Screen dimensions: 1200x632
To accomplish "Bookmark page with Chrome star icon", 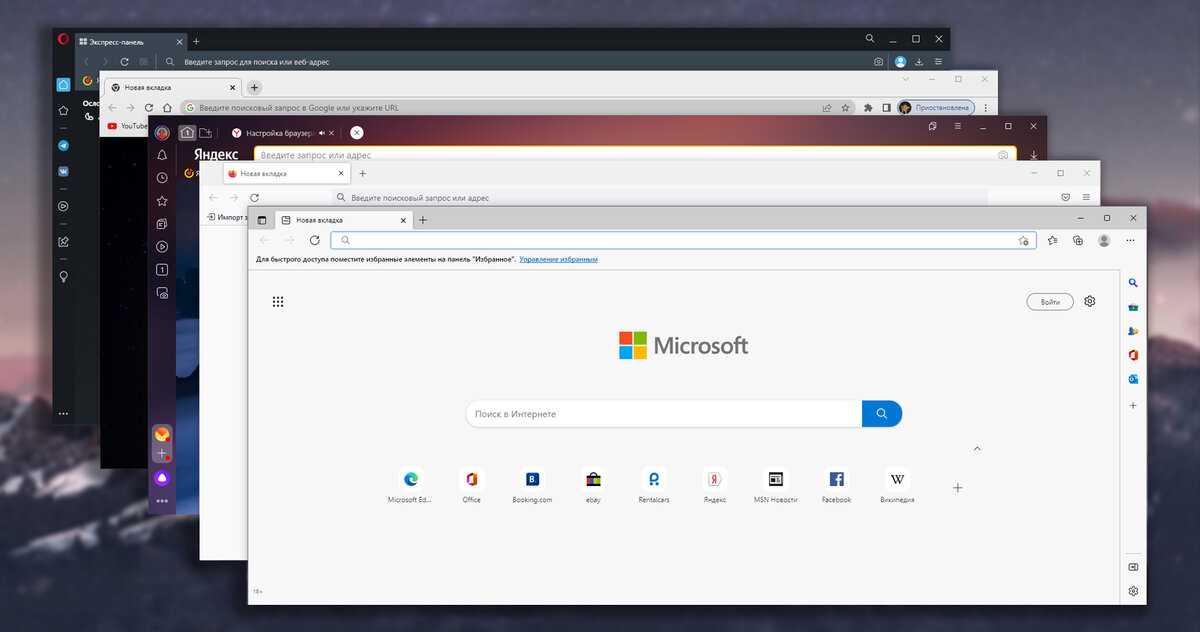I will [845, 107].
